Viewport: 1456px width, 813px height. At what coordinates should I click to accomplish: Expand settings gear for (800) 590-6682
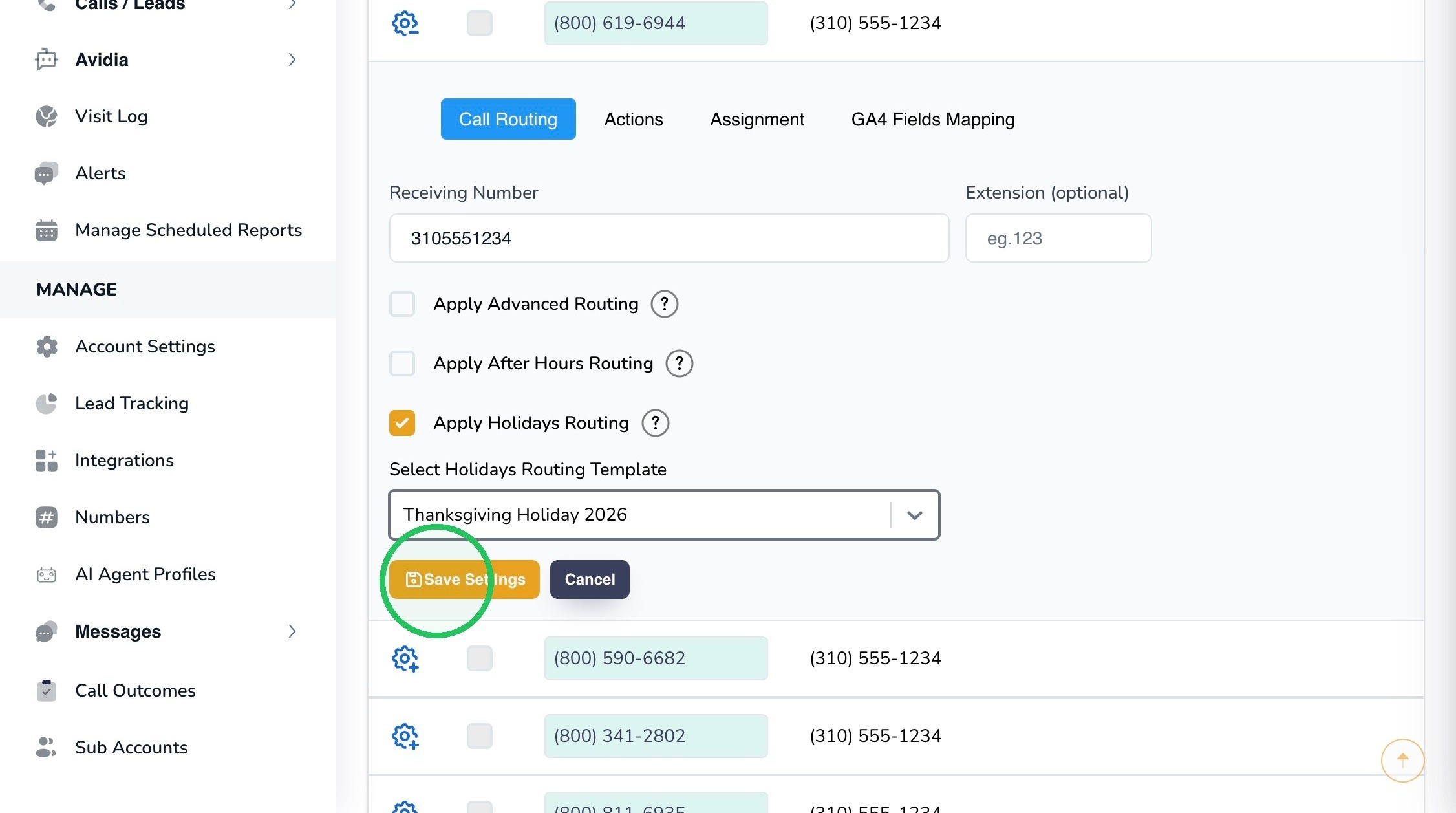click(x=405, y=658)
